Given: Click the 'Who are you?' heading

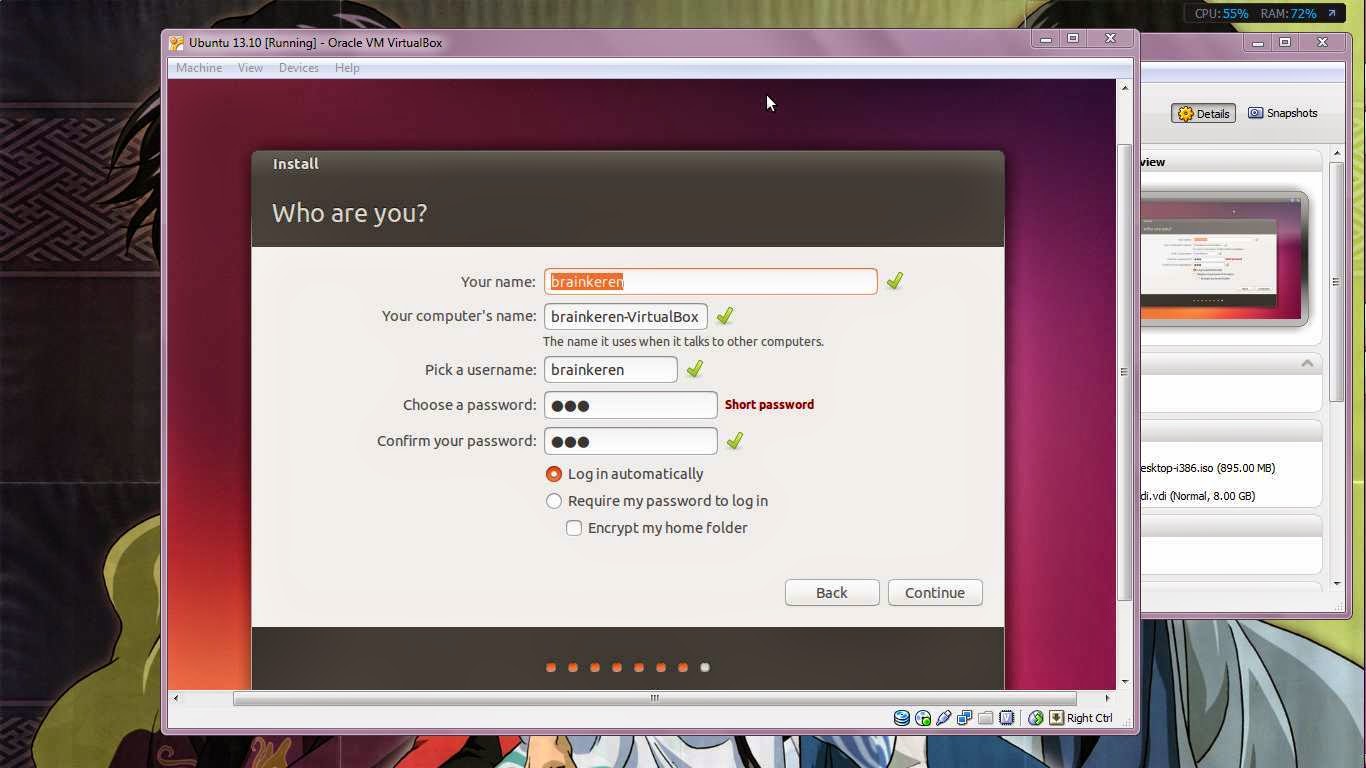Looking at the screenshot, I should [x=349, y=213].
